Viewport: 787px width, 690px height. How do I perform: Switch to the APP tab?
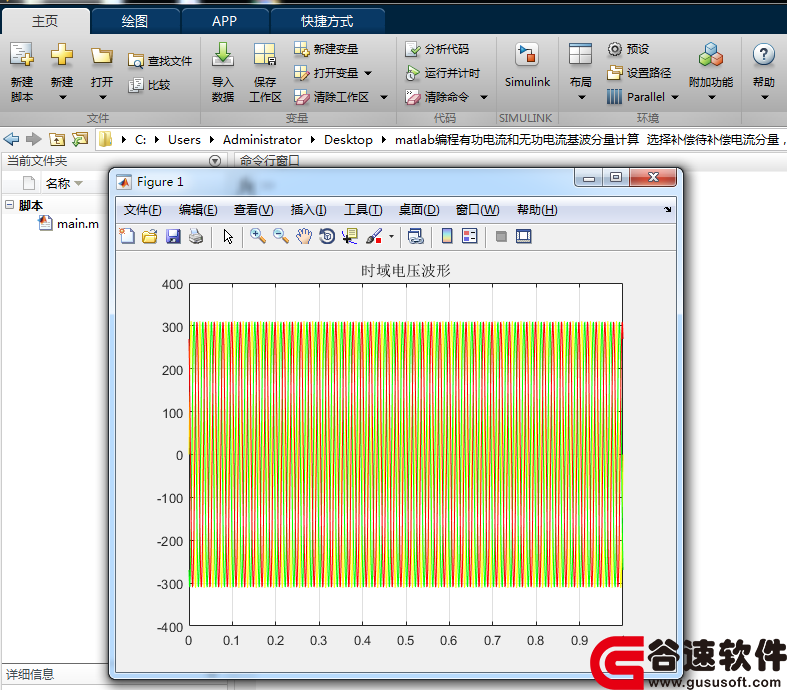pos(224,21)
